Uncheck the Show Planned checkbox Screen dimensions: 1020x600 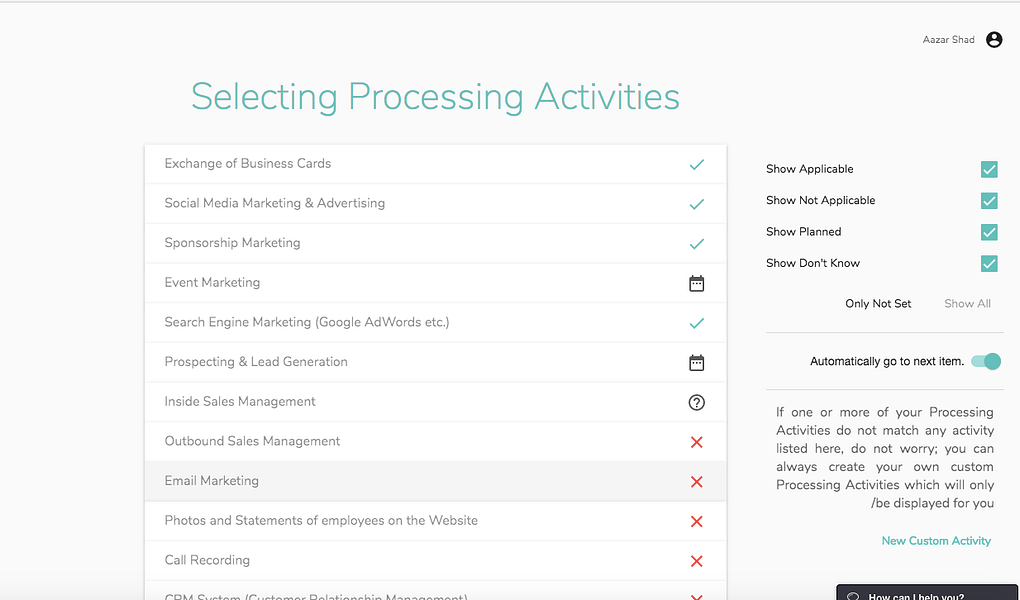click(989, 232)
